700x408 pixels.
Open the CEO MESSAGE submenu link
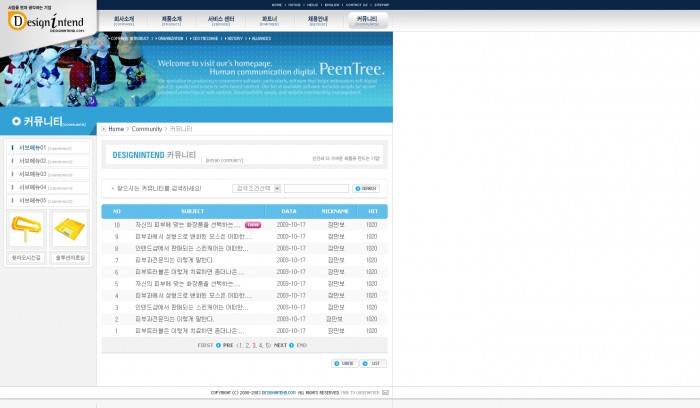click(204, 39)
